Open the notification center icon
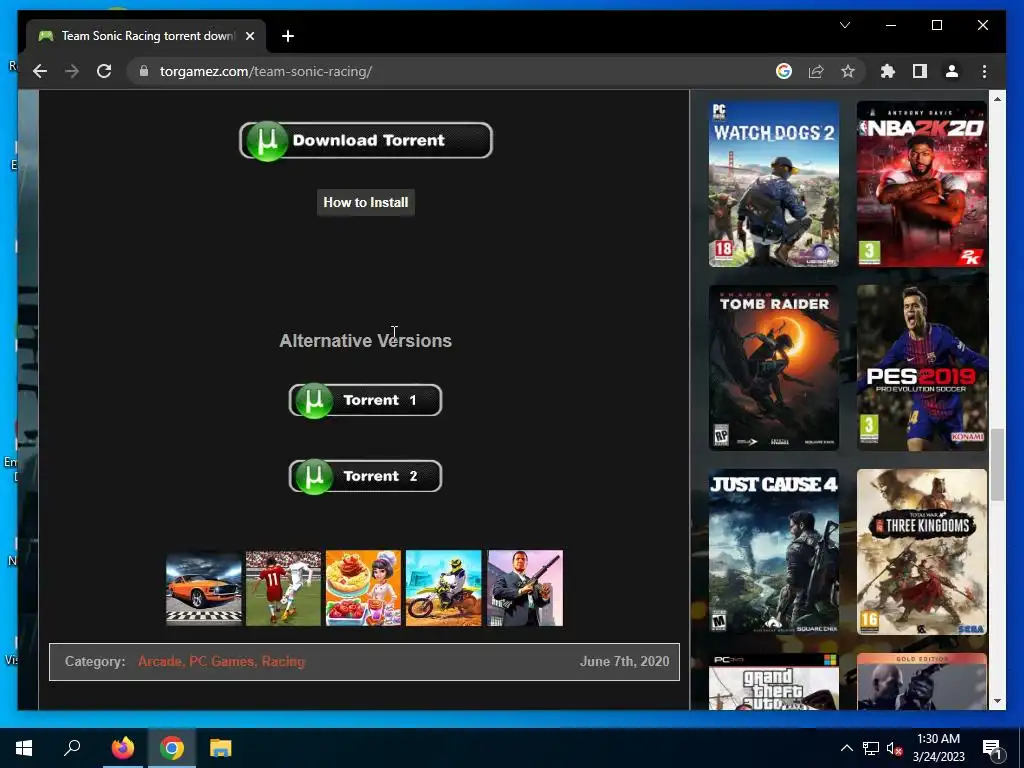Image resolution: width=1024 pixels, height=768 pixels. pyautogui.click(x=992, y=748)
